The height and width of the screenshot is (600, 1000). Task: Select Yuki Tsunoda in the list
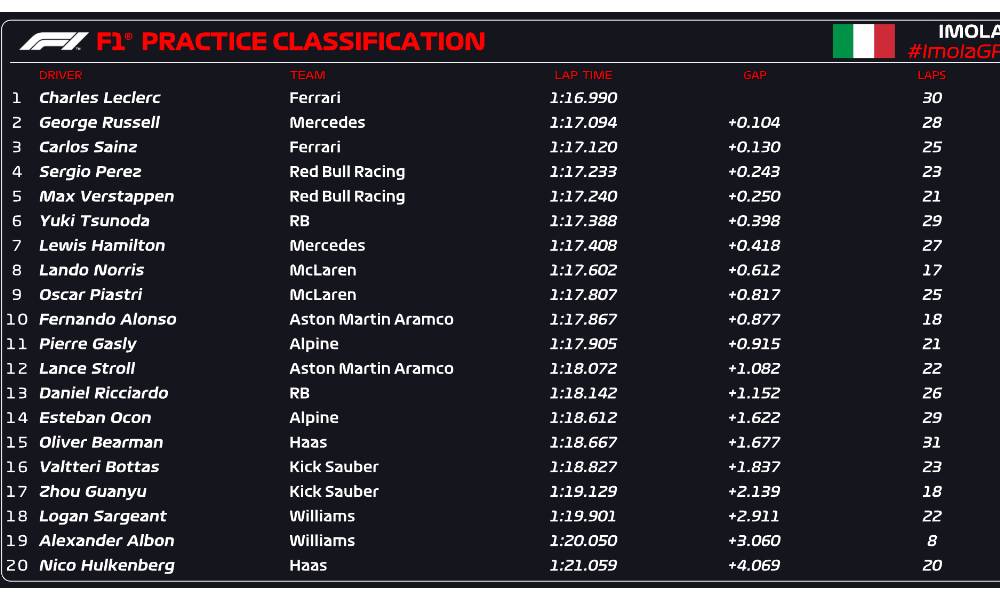coord(94,221)
